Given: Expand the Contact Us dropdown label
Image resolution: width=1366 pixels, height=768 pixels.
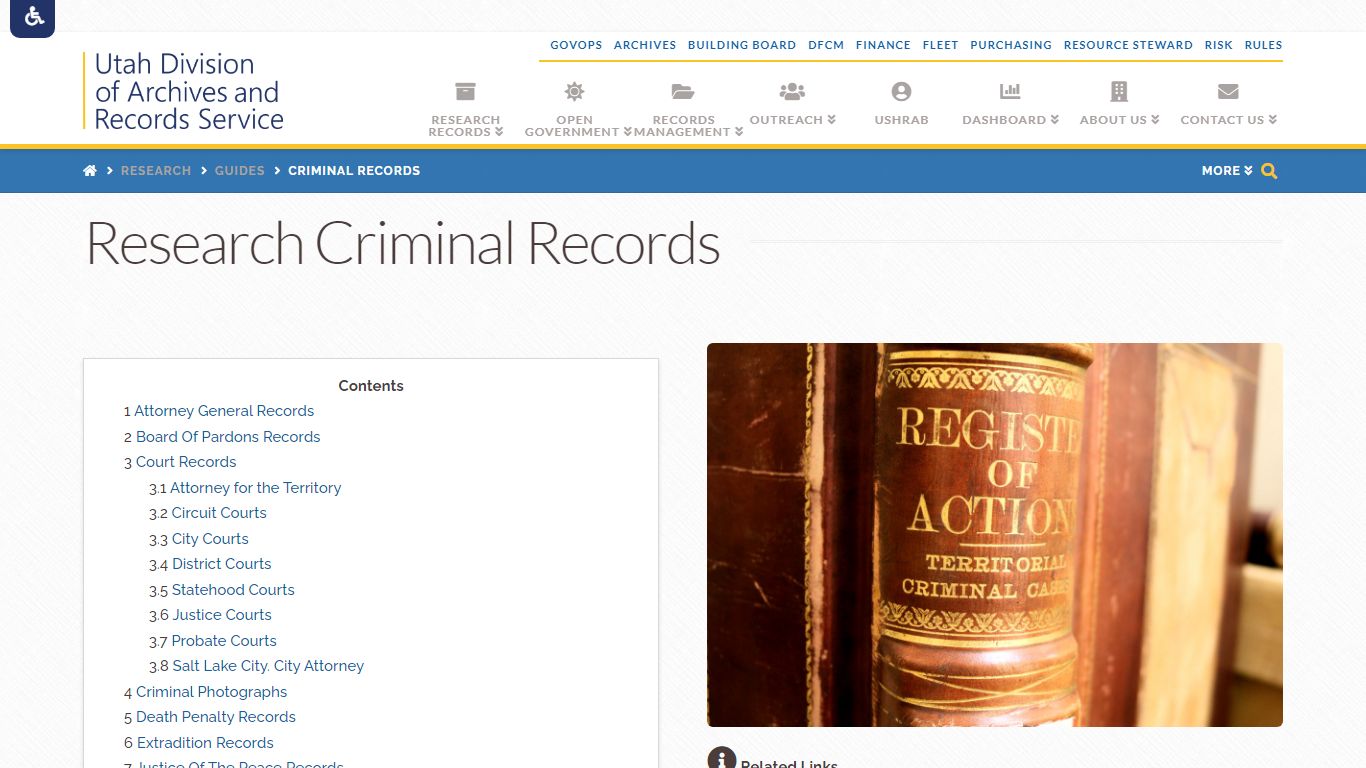Looking at the screenshot, I should pyautogui.click(x=1228, y=120).
